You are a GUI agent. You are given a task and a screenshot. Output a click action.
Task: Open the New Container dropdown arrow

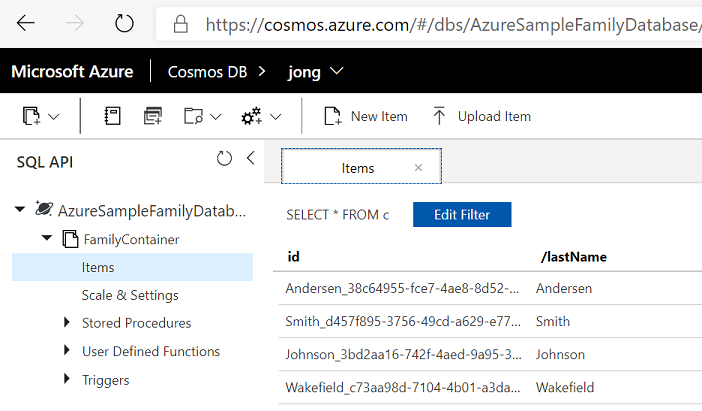[x=54, y=117]
